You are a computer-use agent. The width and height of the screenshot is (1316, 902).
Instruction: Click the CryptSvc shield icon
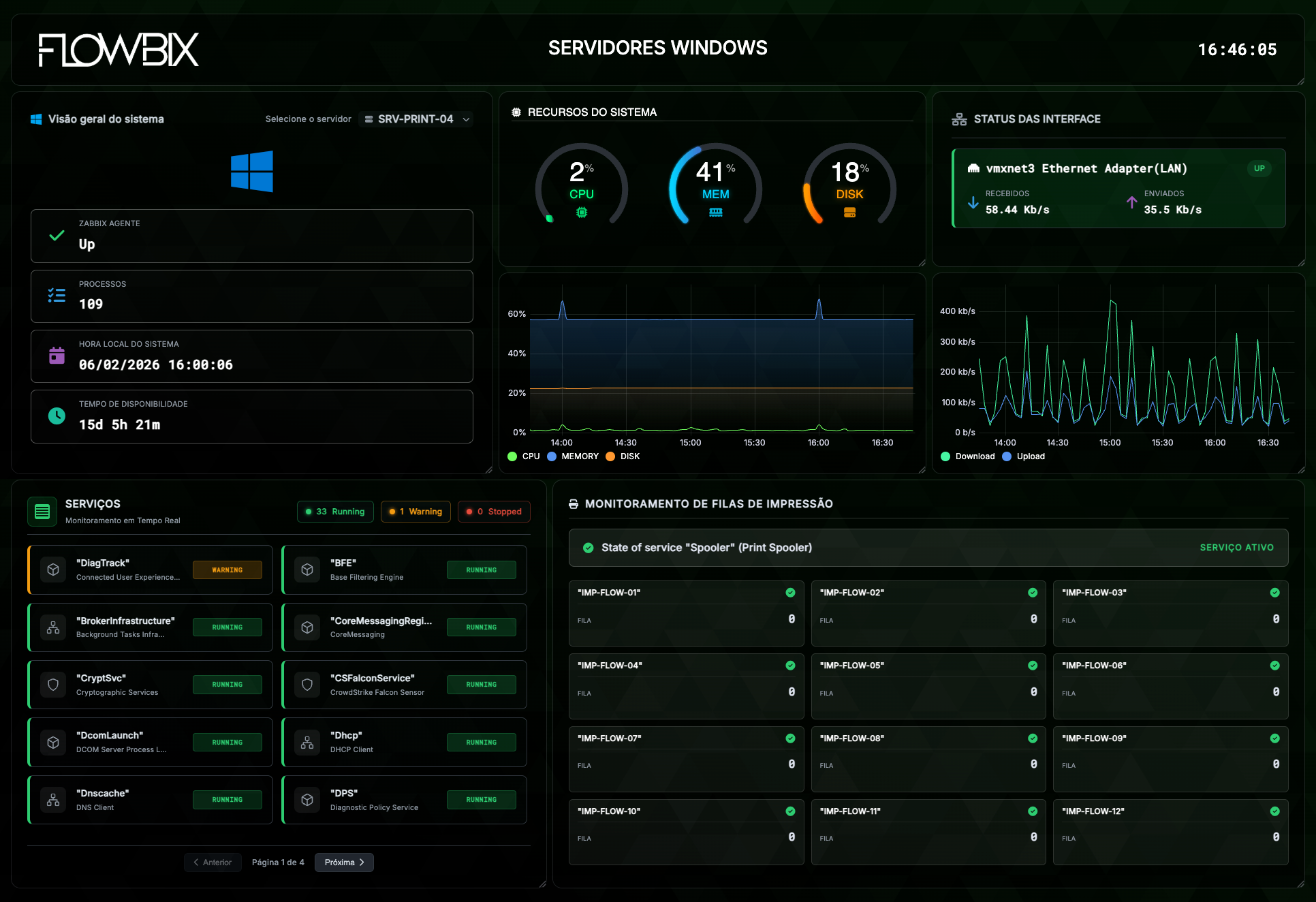53,685
